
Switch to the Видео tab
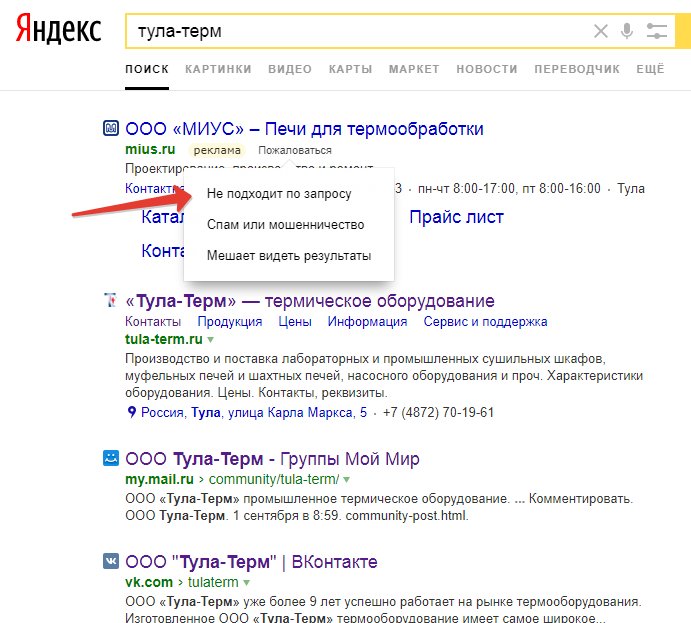click(x=290, y=69)
